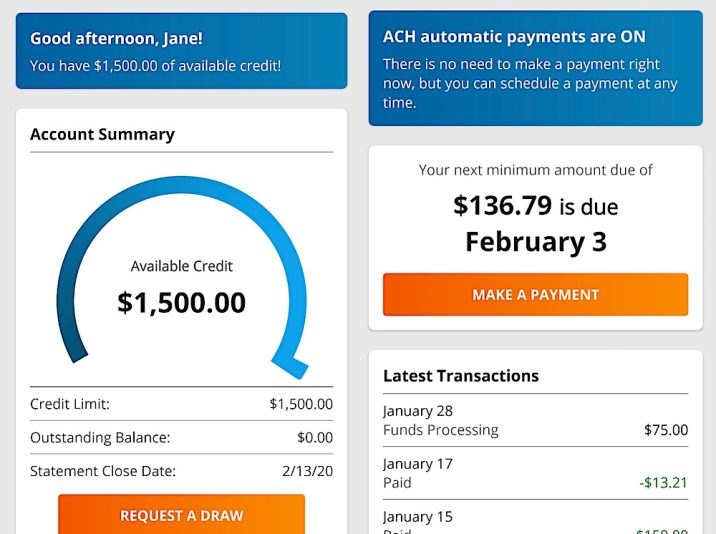Click the green -$13.21 payment amount

click(x=663, y=483)
